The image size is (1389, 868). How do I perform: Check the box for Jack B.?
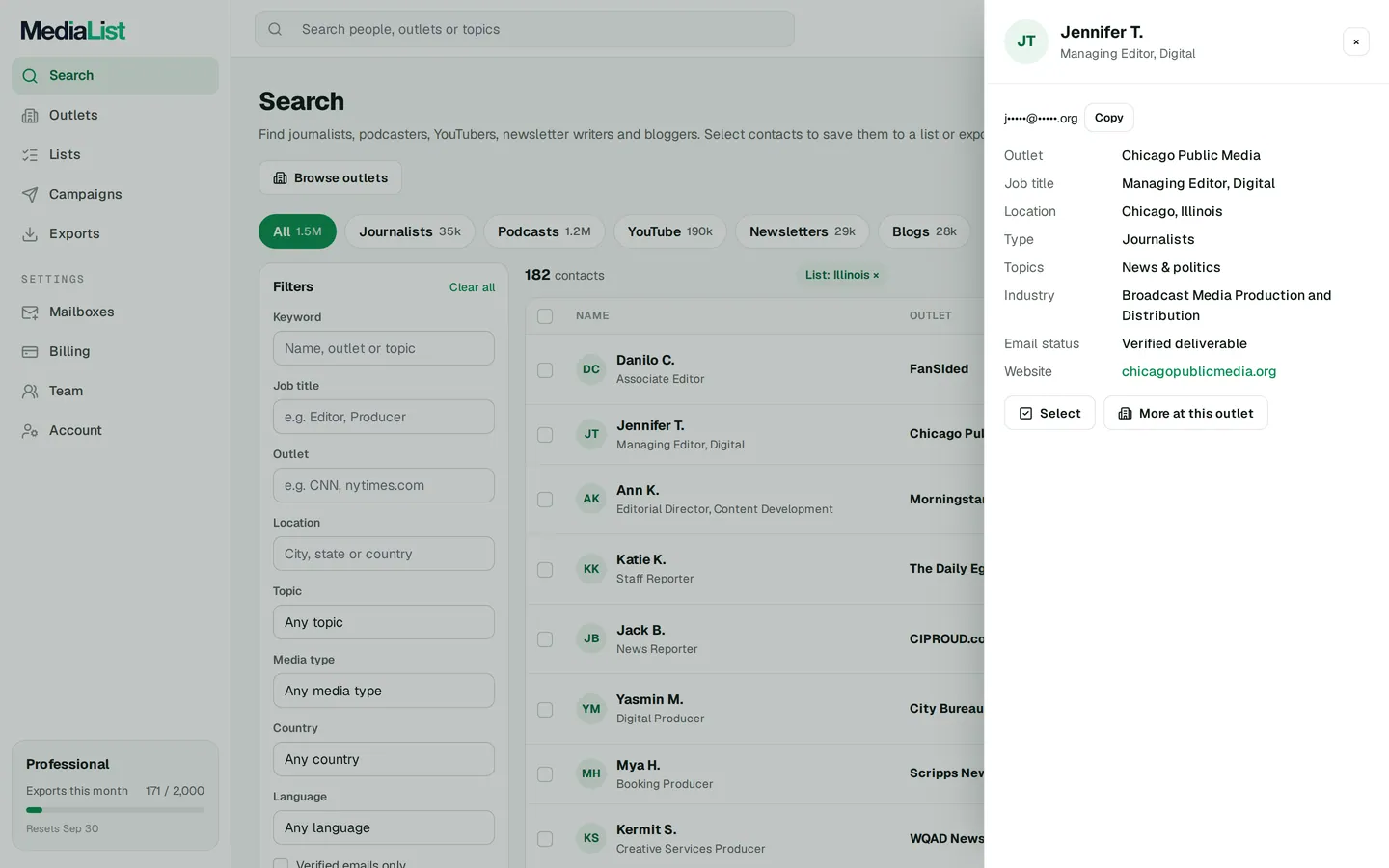pos(545,639)
